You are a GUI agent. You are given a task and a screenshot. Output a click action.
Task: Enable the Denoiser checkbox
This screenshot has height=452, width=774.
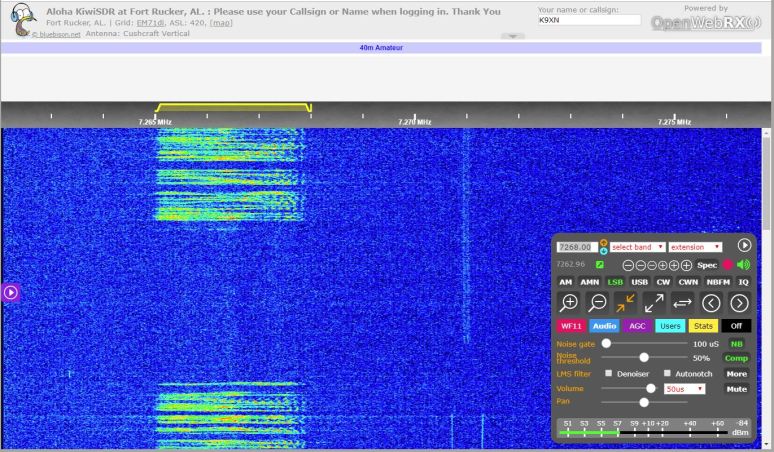[609, 373]
